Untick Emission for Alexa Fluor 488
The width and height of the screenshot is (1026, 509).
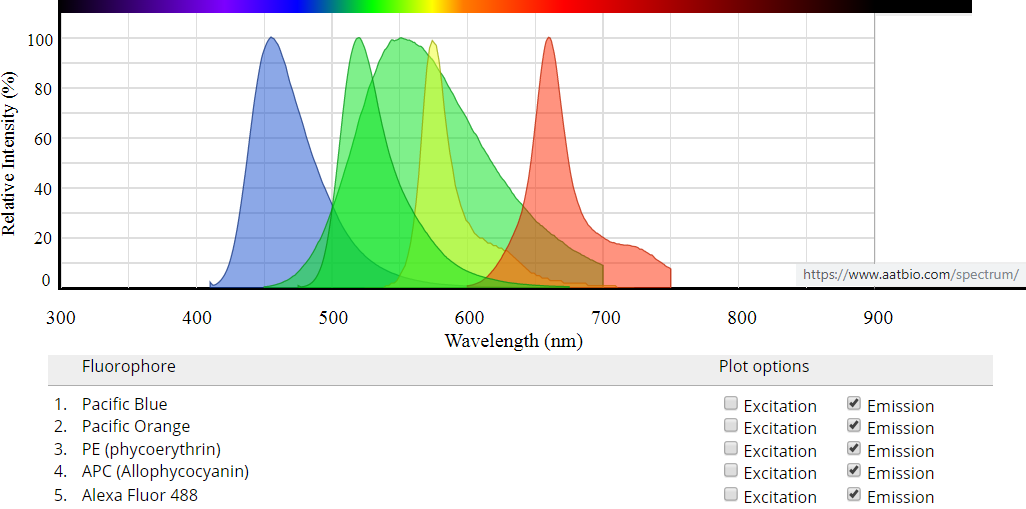(x=854, y=495)
